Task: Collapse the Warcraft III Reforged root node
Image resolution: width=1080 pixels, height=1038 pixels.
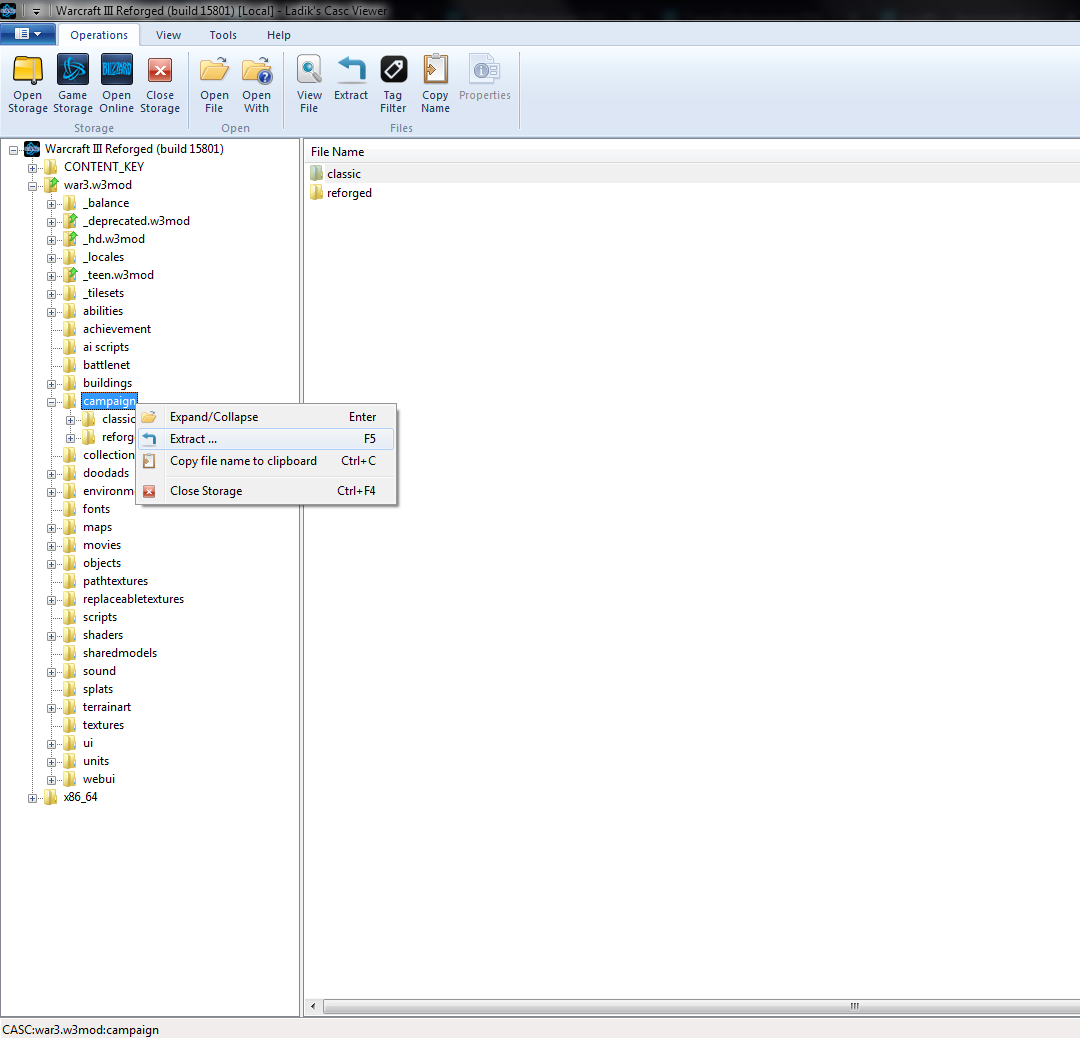Action: coord(13,149)
